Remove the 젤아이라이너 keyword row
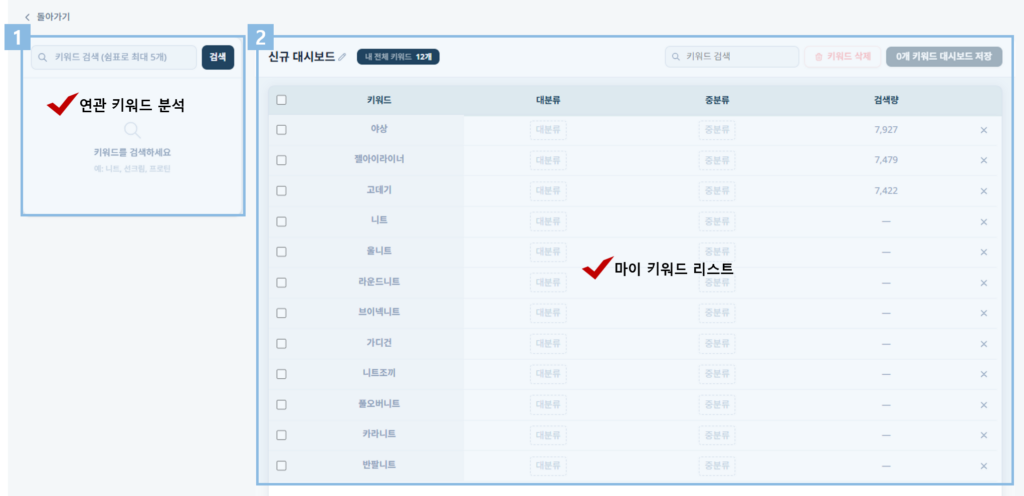The image size is (1024, 496). click(984, 161)
